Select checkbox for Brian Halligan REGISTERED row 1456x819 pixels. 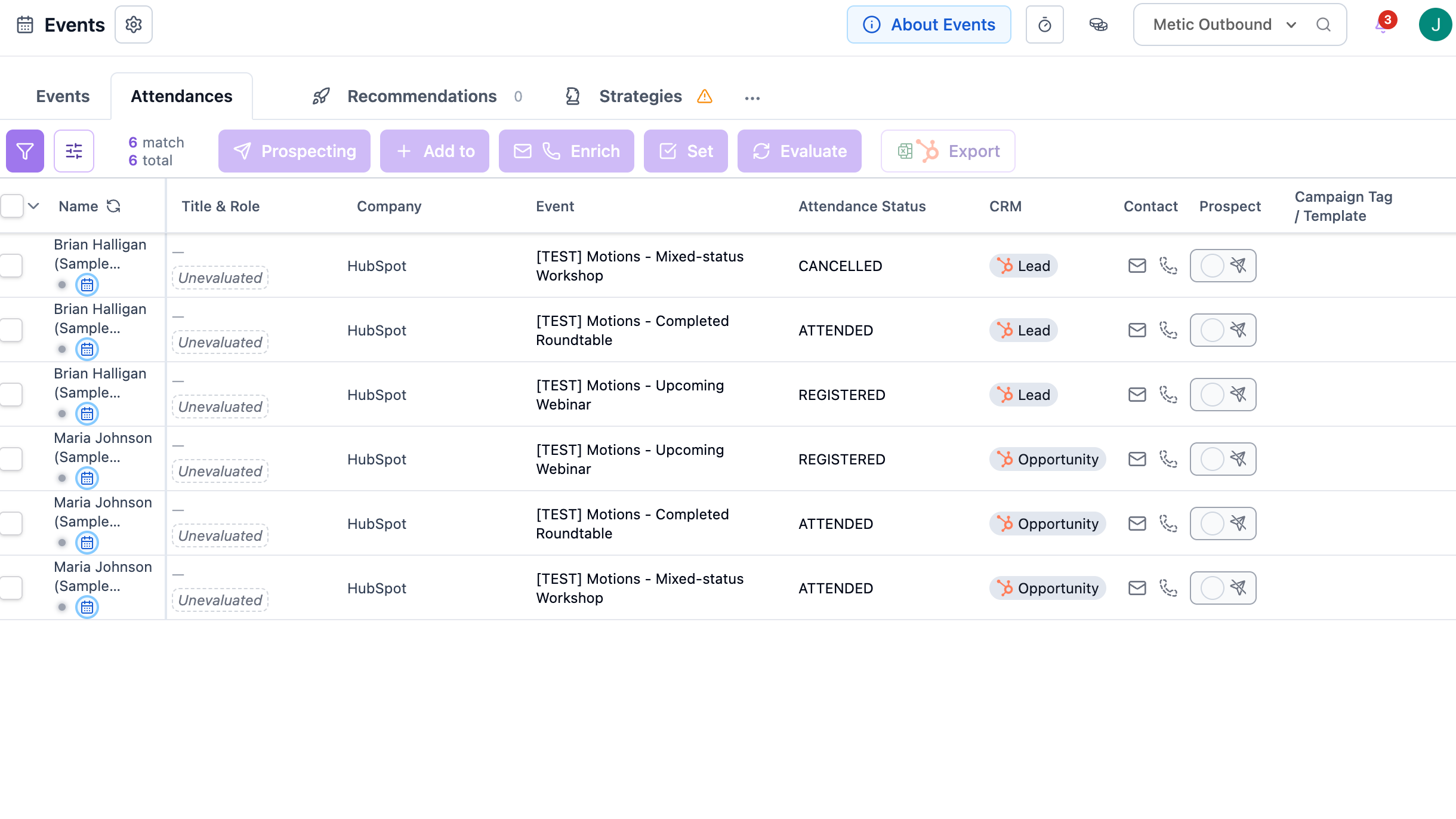[x=11, y=395]
